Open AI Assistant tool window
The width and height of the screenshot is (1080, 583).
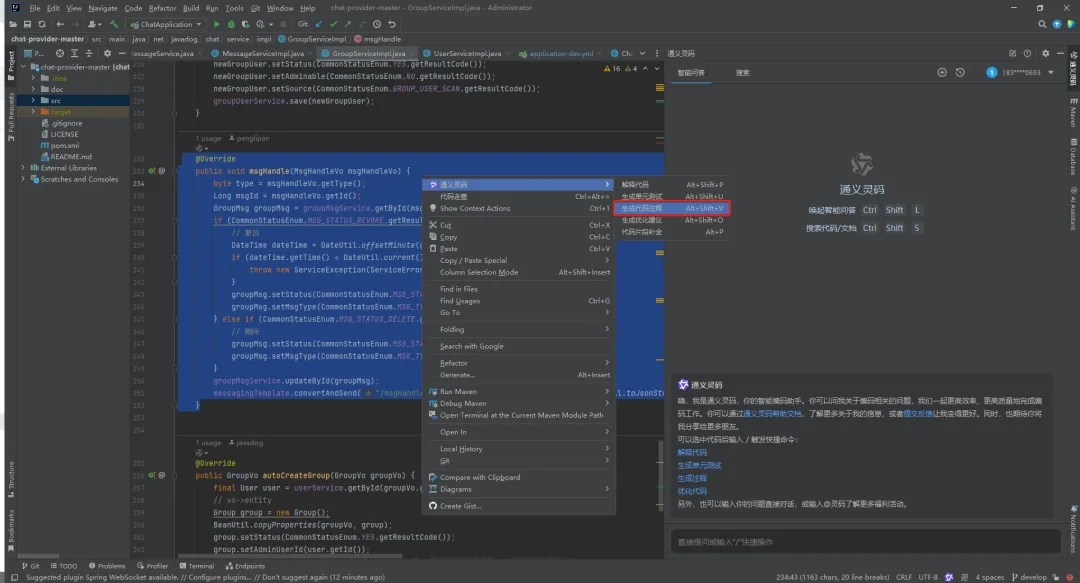tap(1073, 209)
